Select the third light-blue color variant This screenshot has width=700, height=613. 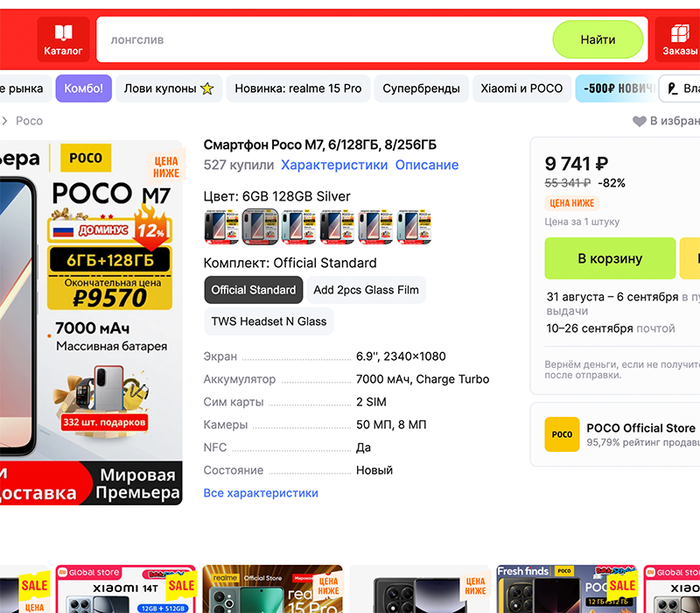pyautogui.click(x=298, y=227)
